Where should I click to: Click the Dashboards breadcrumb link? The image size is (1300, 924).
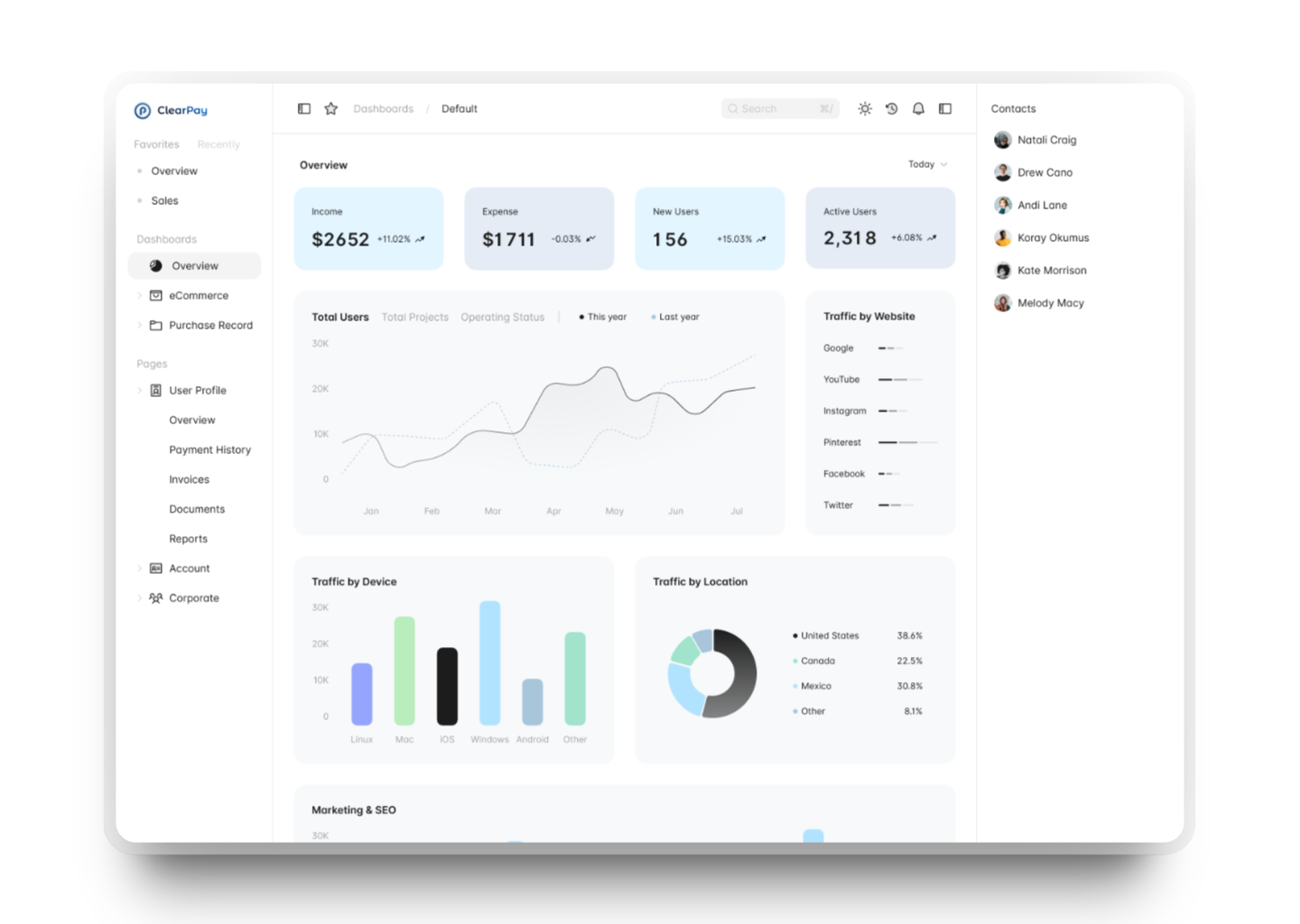383,109
